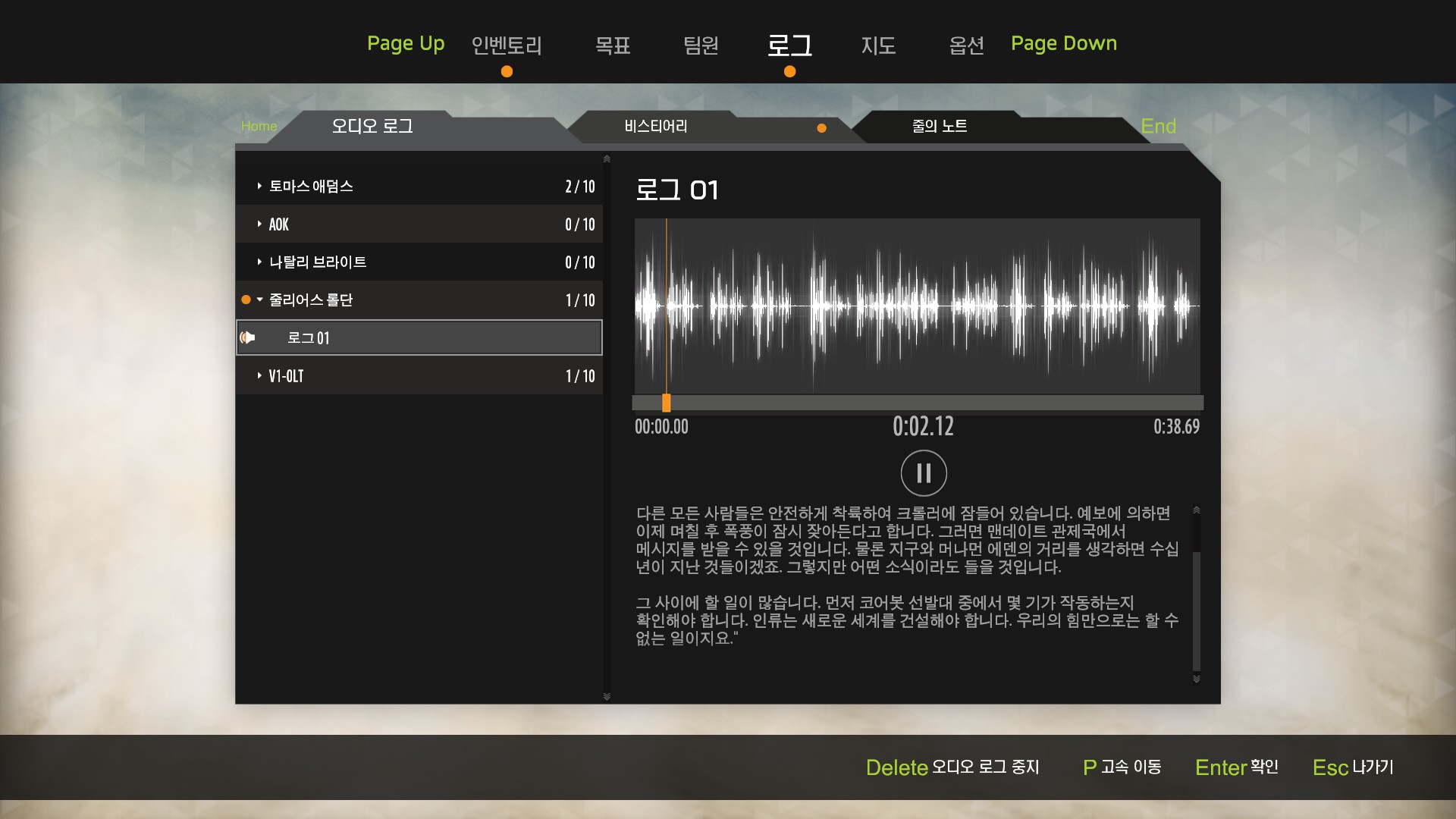Image resolution: width=1456 pixels, height=819 pixels.
Task: Open the 옵션 menu
Action: [x=966, y=45]
